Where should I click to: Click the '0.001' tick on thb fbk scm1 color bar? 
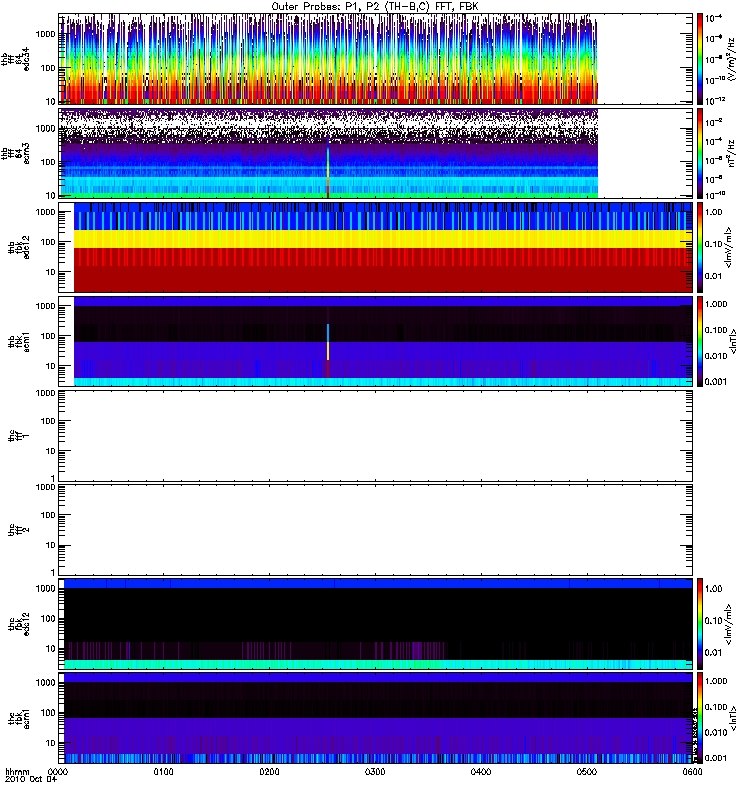tap(716, 382)
